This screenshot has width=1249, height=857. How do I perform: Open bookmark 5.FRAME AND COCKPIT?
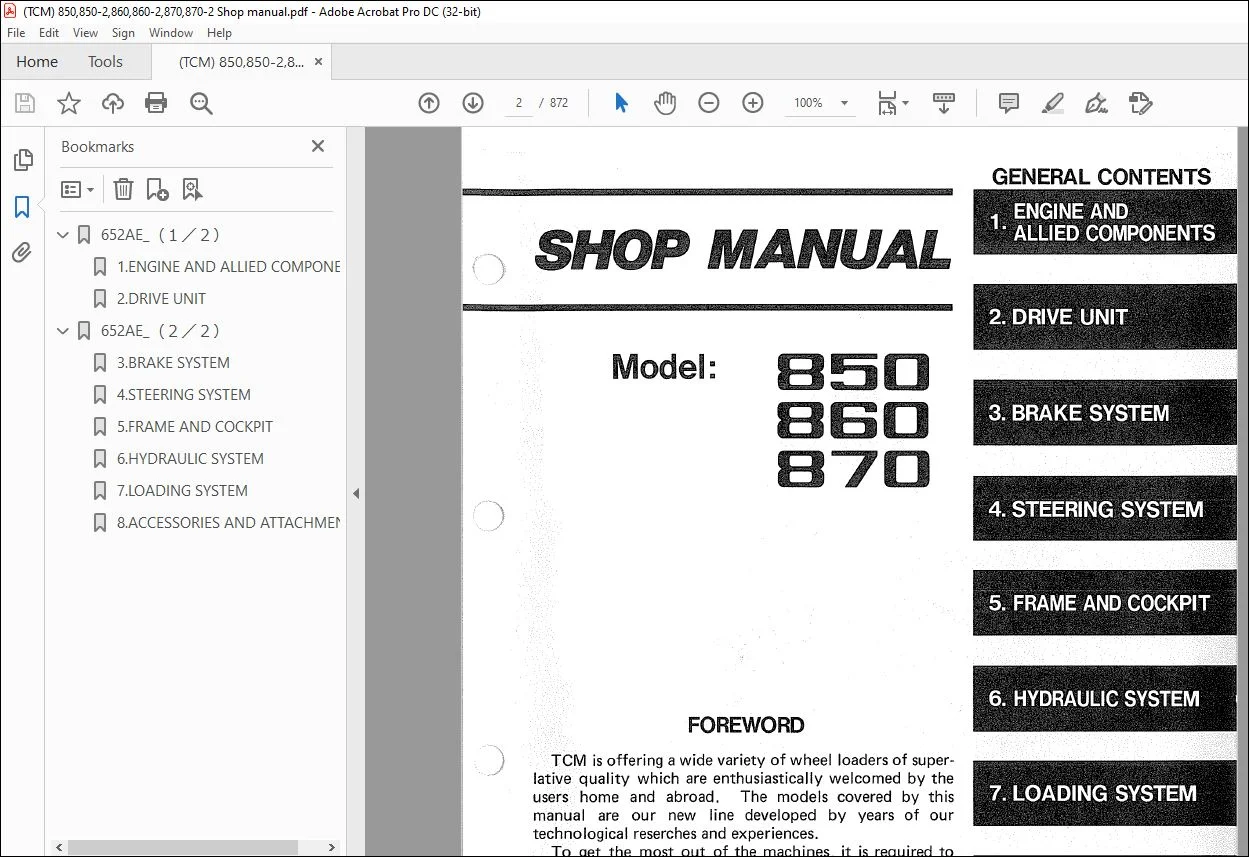pyautogui.click(x=194, y=427)
